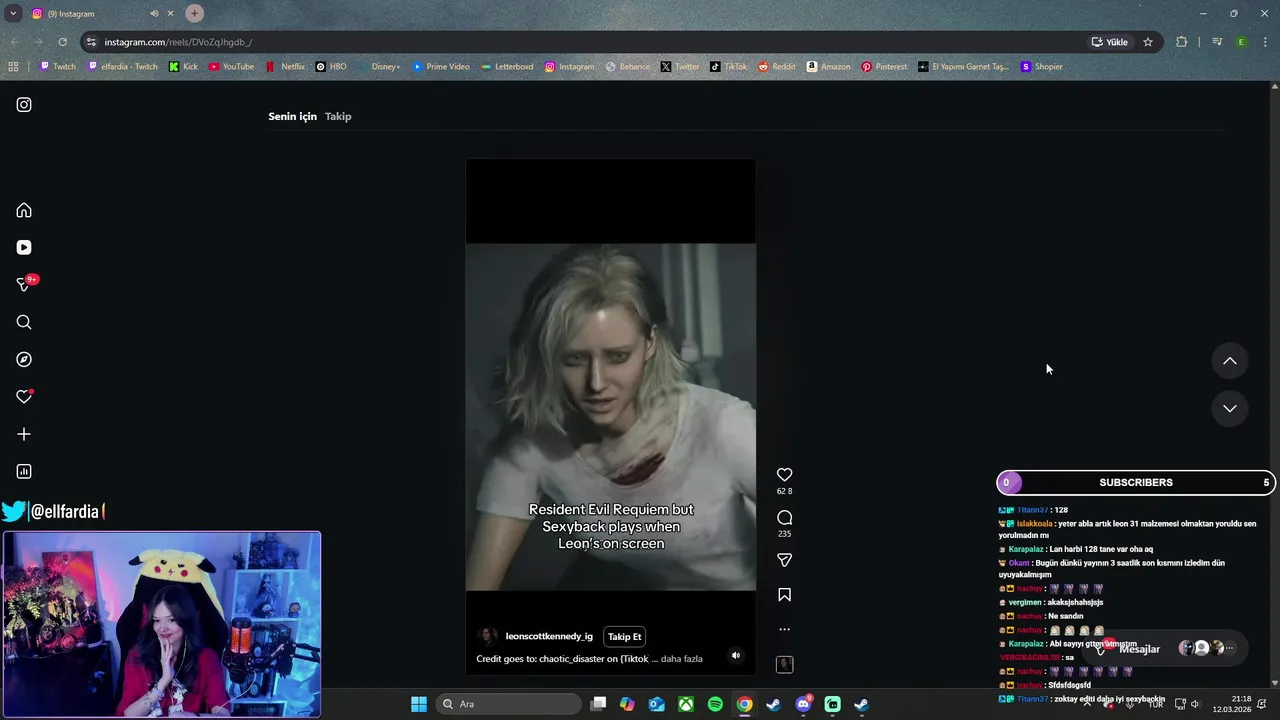Open a new browser tab

194,13
